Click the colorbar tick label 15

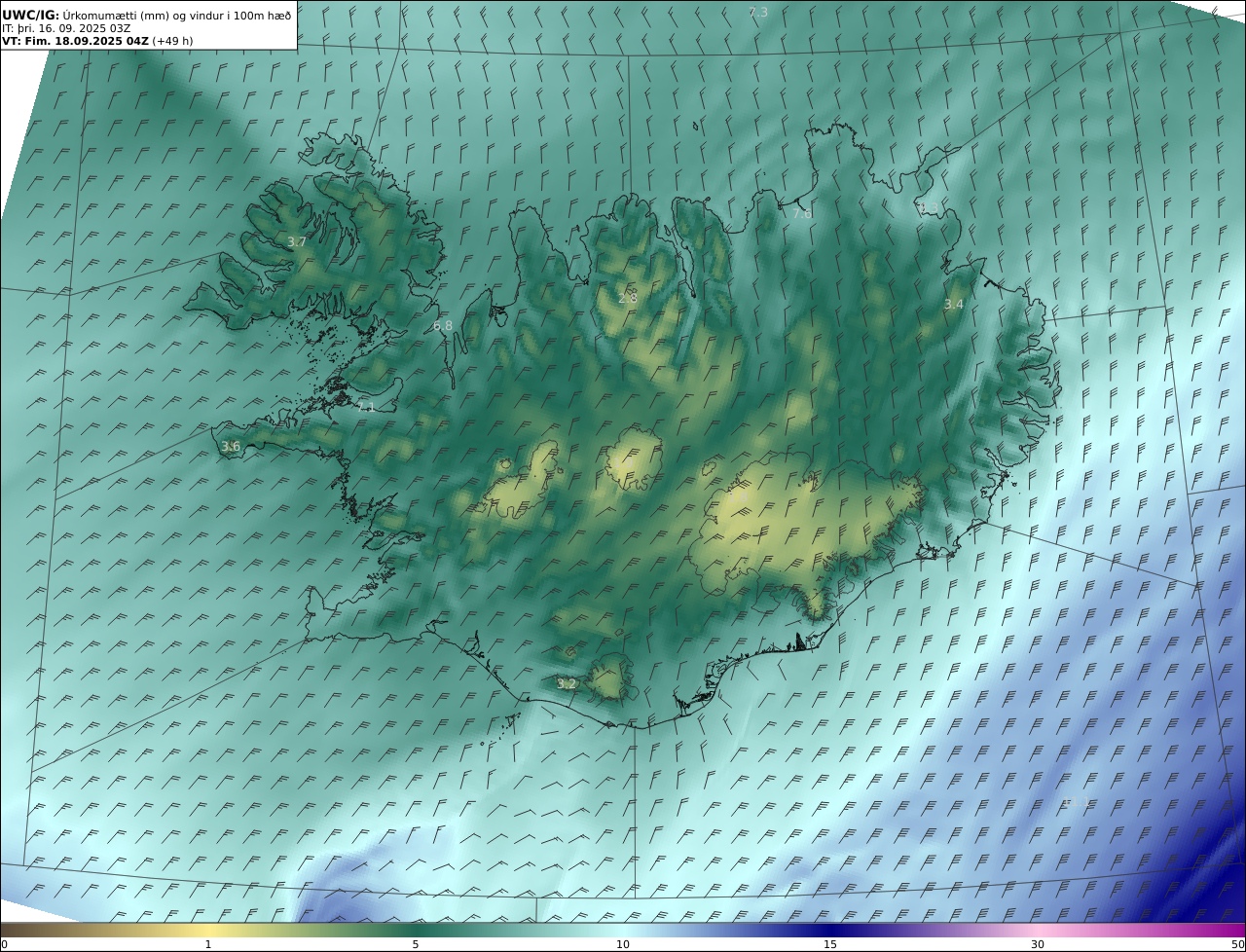[x=830, y=944]
